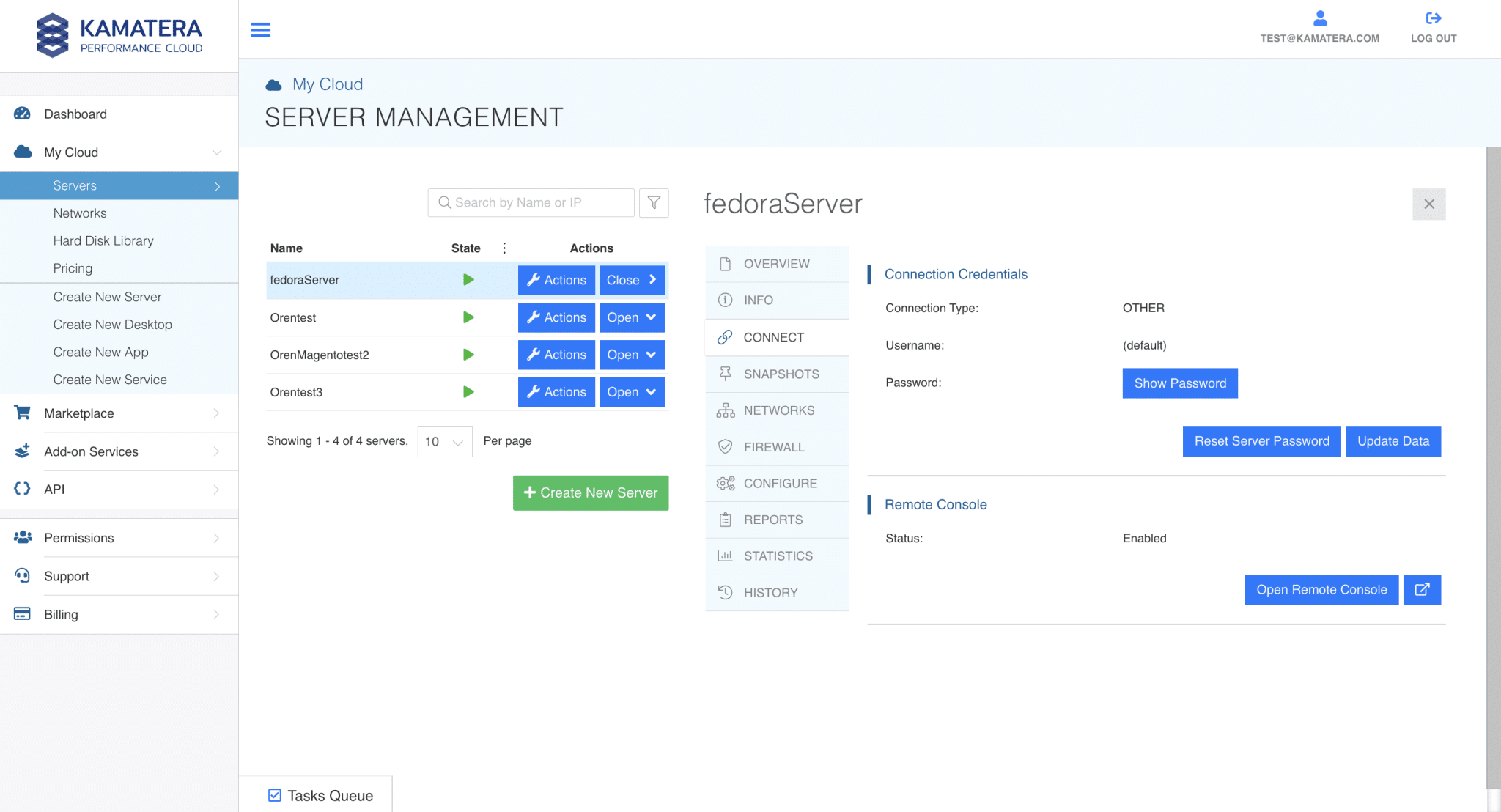Expand the per page count dropdown
Screen dimensions: 1501x812
[445, 441]
